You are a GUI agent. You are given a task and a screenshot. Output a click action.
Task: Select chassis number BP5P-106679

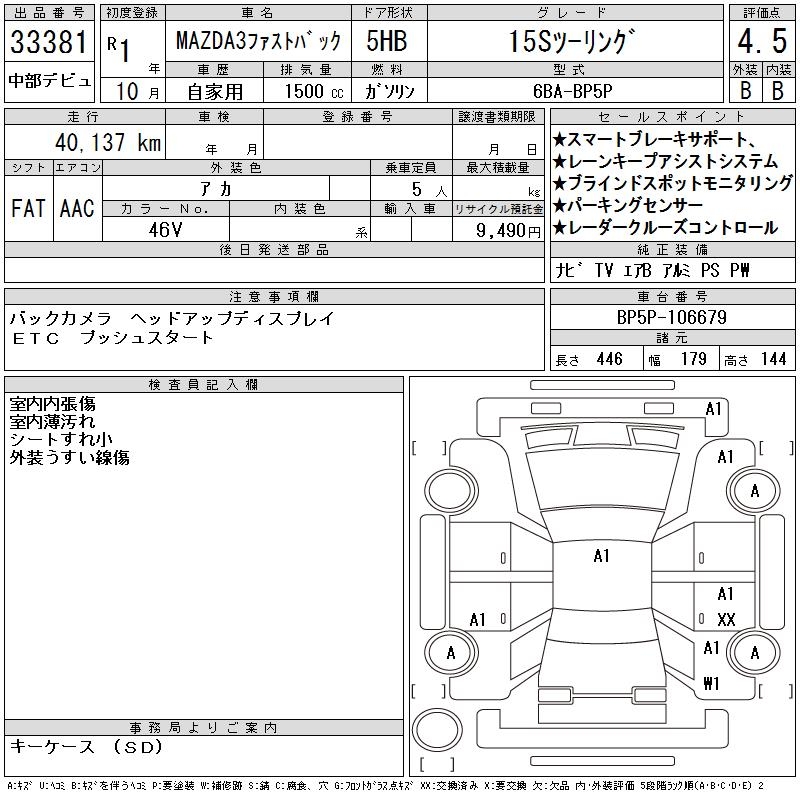point(671,317)
